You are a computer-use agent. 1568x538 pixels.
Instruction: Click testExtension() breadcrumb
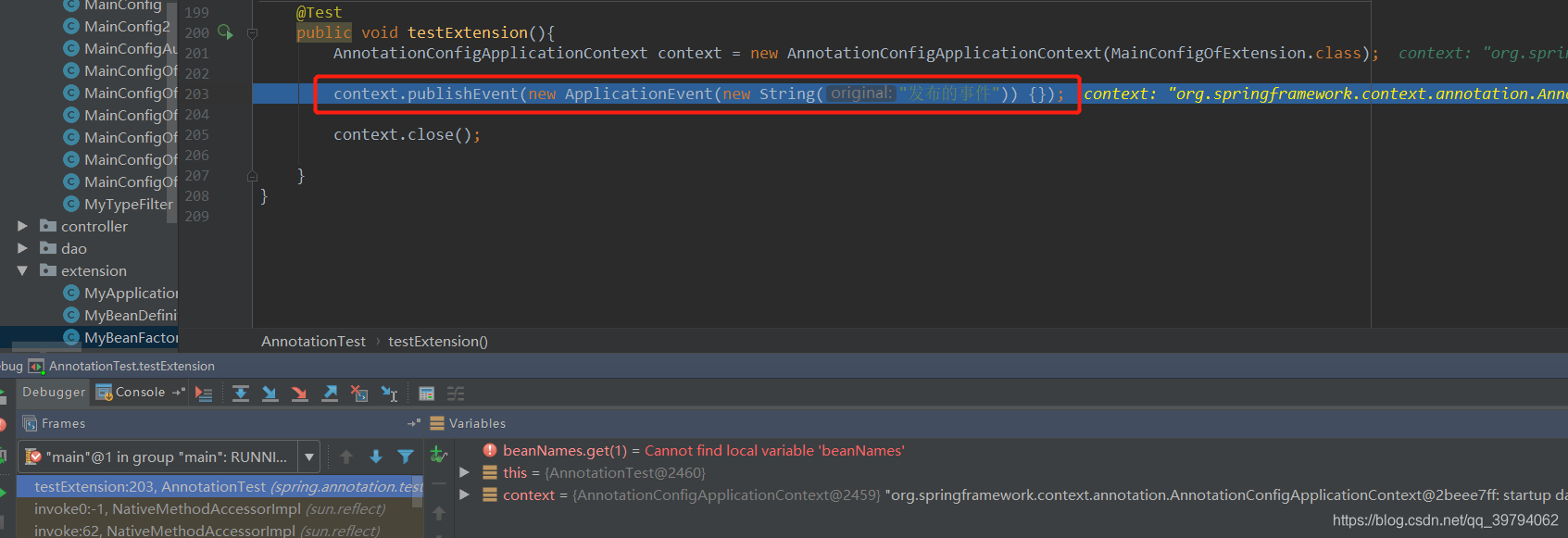(x=438, y=342)
